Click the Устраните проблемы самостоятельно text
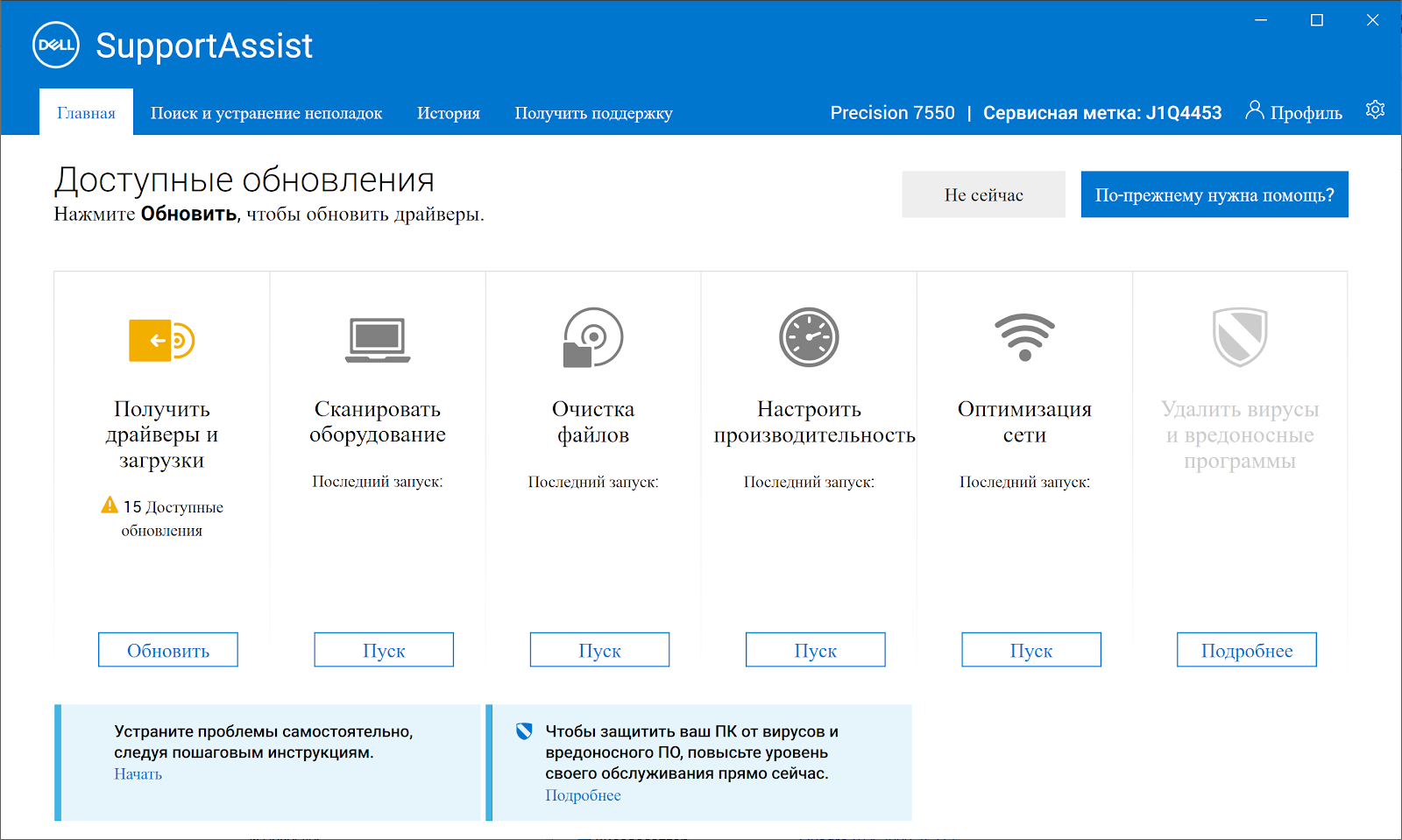The width and height of the screenshot is (1402, 840). pyautogui.click(x=264, y=742)
